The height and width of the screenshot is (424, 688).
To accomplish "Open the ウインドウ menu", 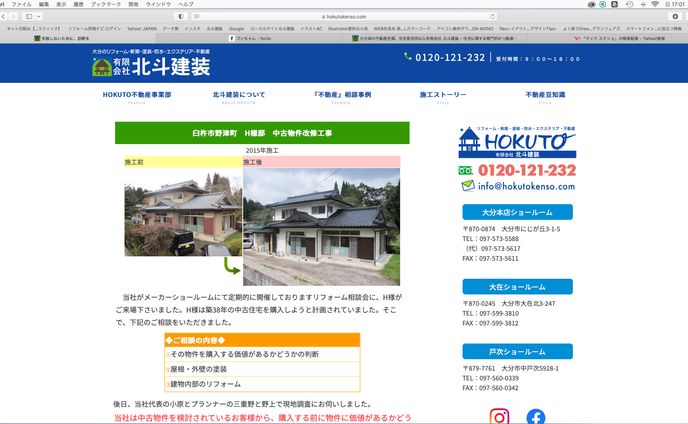I will point(158,4).
